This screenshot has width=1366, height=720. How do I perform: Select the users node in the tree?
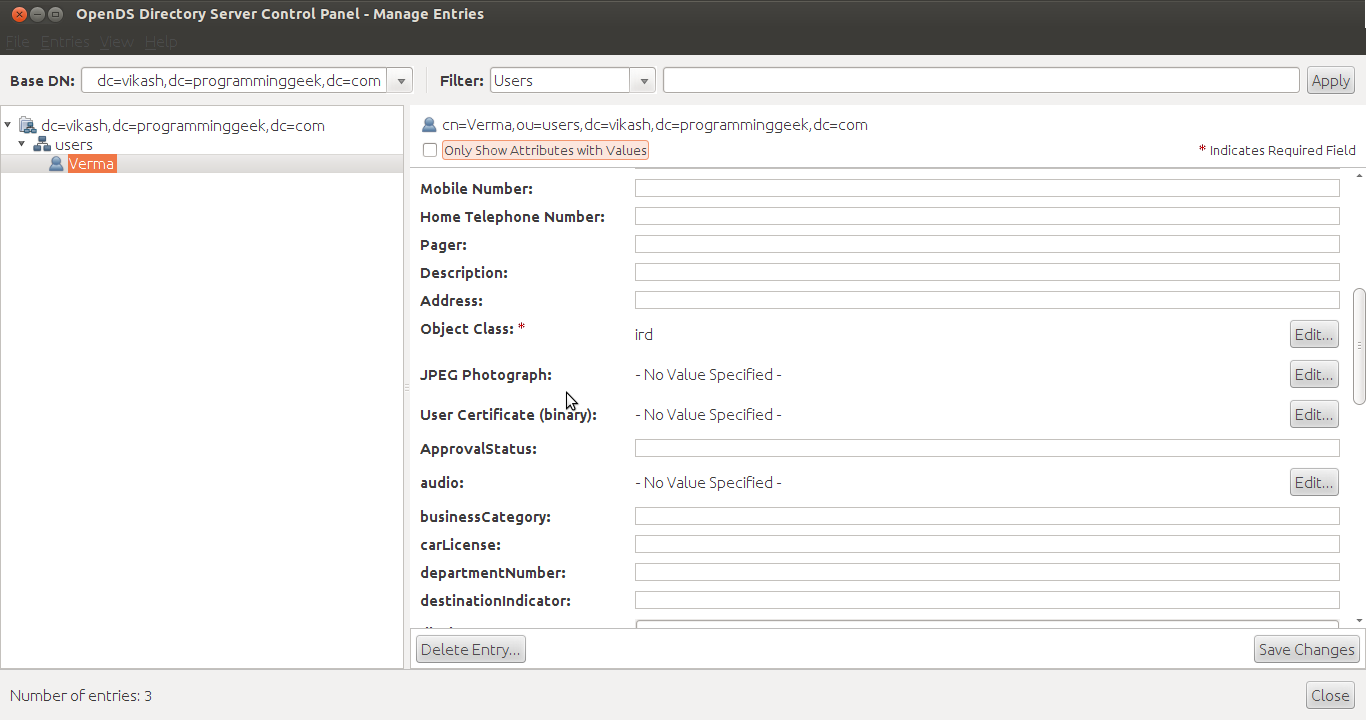[x=74, y=145]
